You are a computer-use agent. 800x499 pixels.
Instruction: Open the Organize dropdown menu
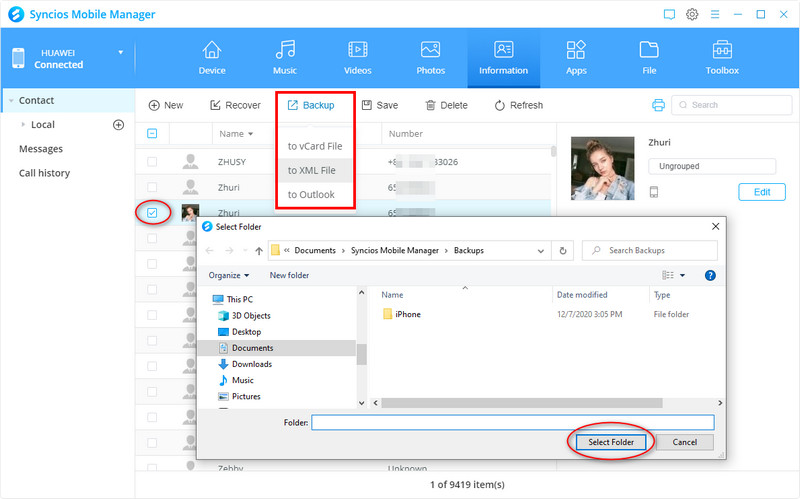click(x=229, y=276)
